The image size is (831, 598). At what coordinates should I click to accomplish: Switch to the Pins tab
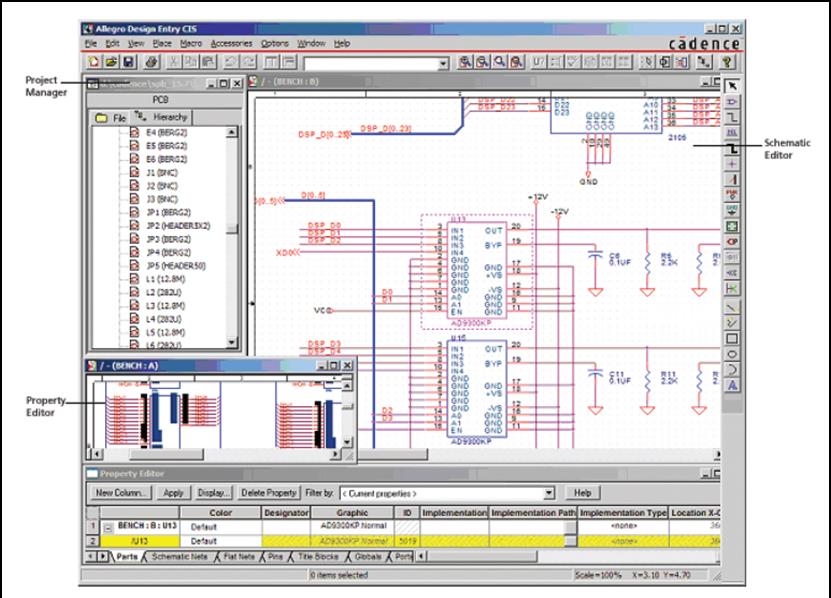(x=275, y=557)
